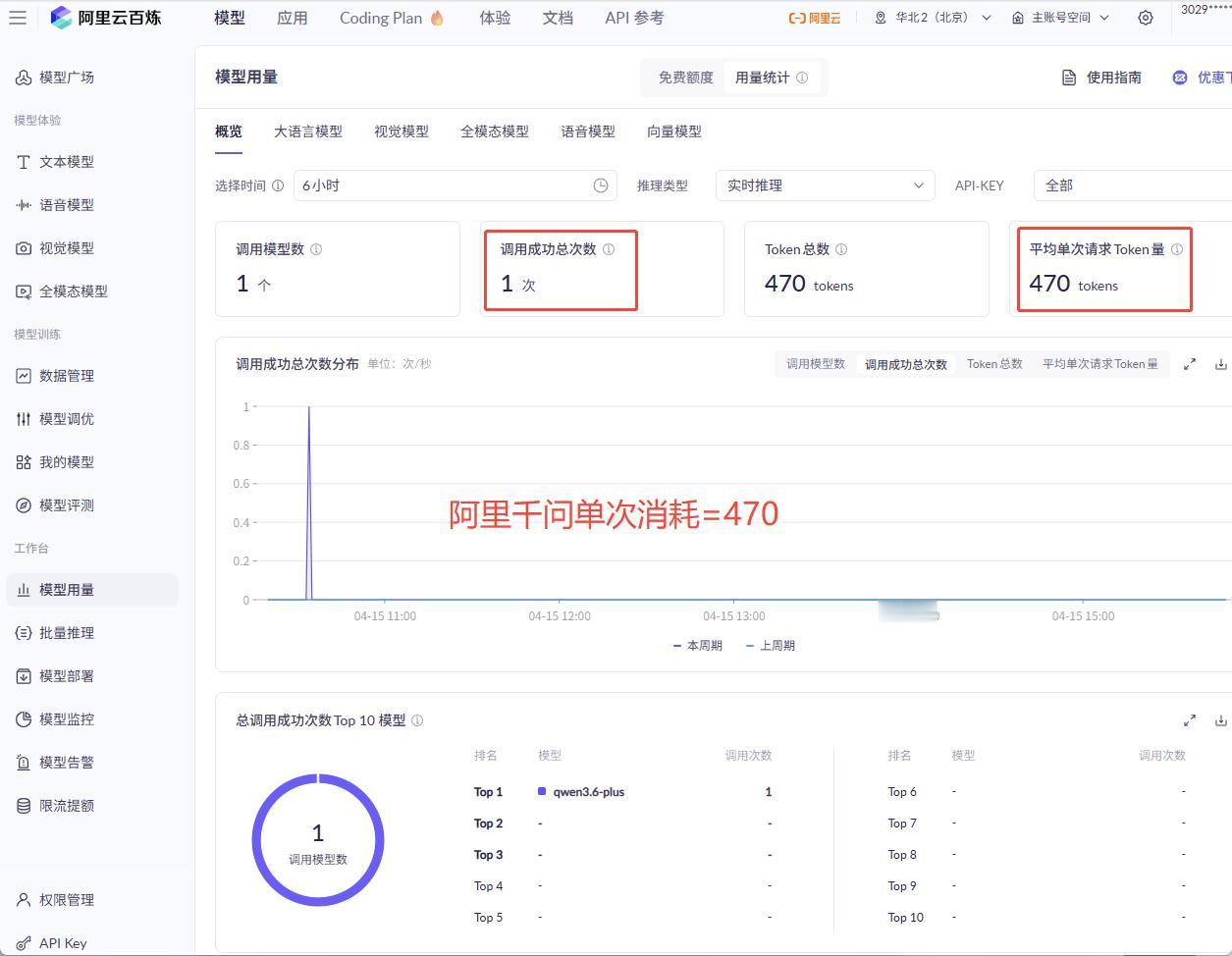Open the hamburger menu in the header
This screenshot has height=956, width=1232.
pos(17,18)
